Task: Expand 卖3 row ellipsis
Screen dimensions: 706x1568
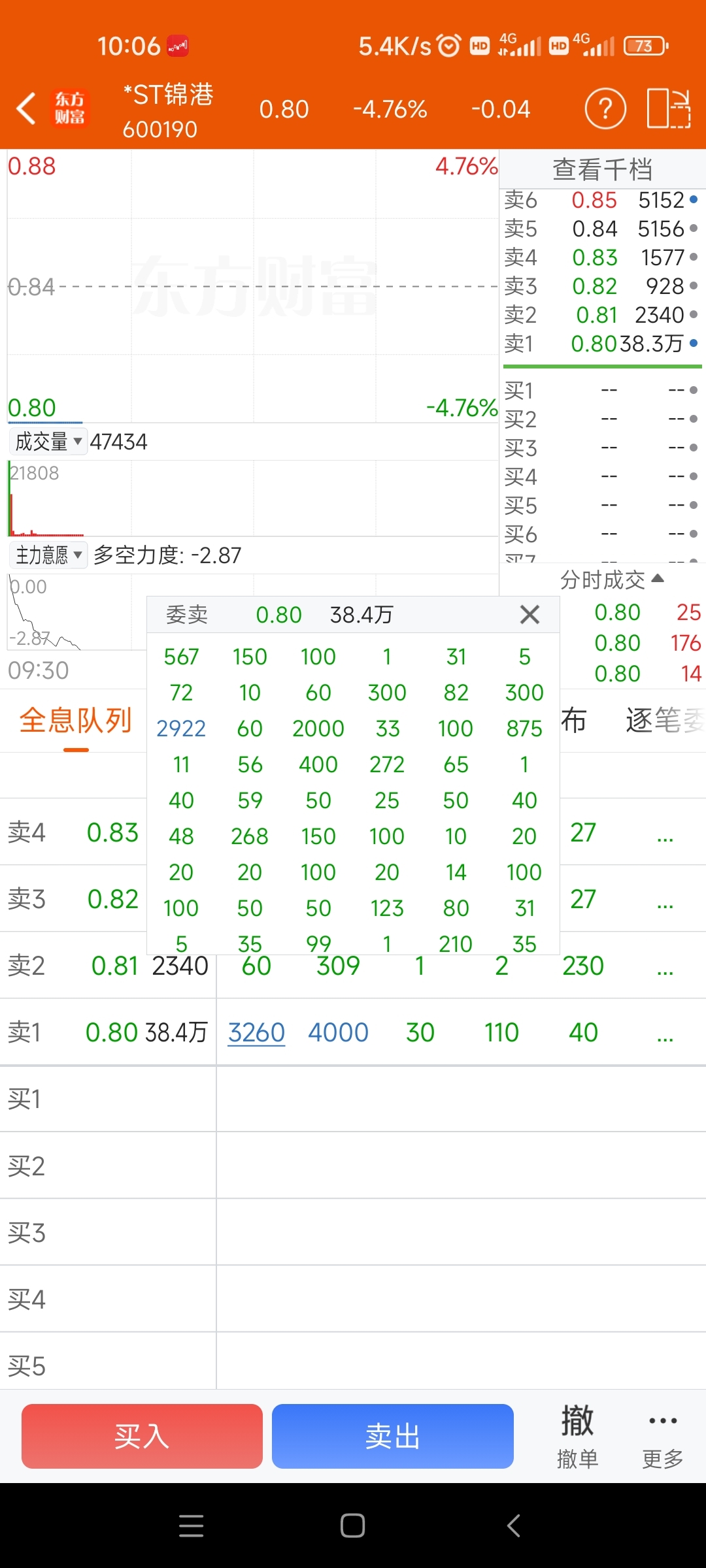Action: pos(665,900)
